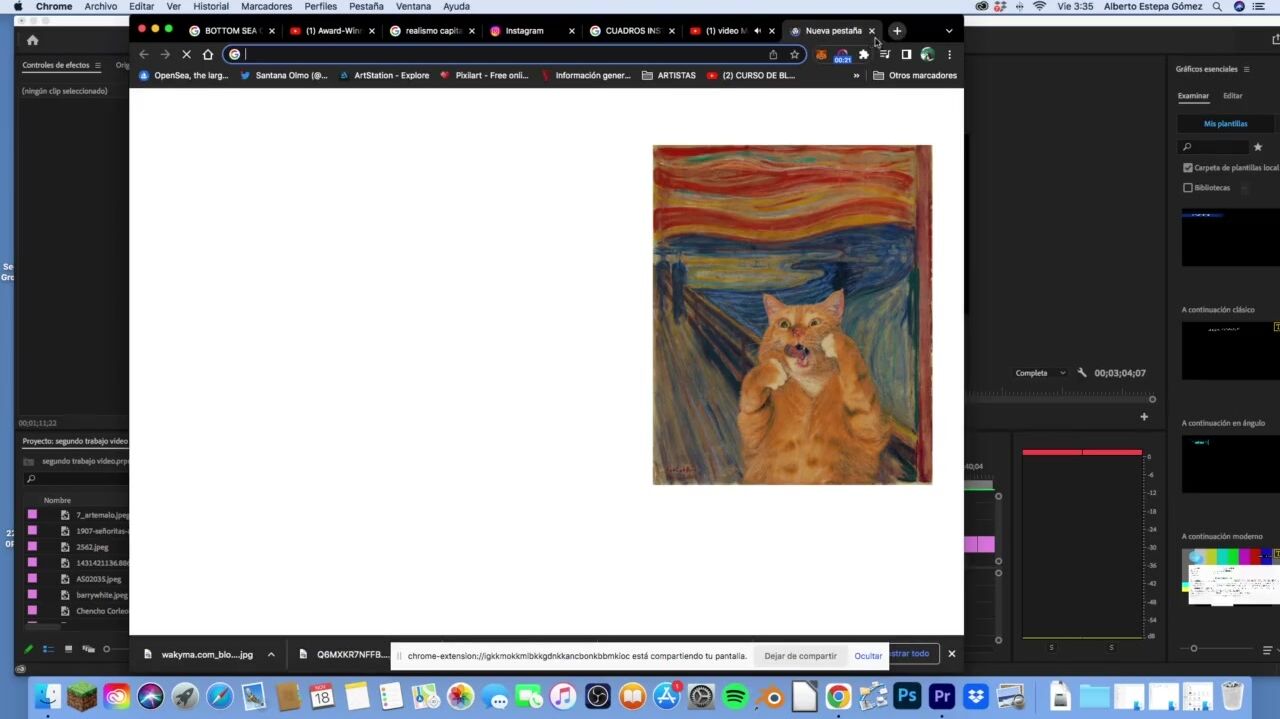Click the Chrome home button

(x=208, y=55)
